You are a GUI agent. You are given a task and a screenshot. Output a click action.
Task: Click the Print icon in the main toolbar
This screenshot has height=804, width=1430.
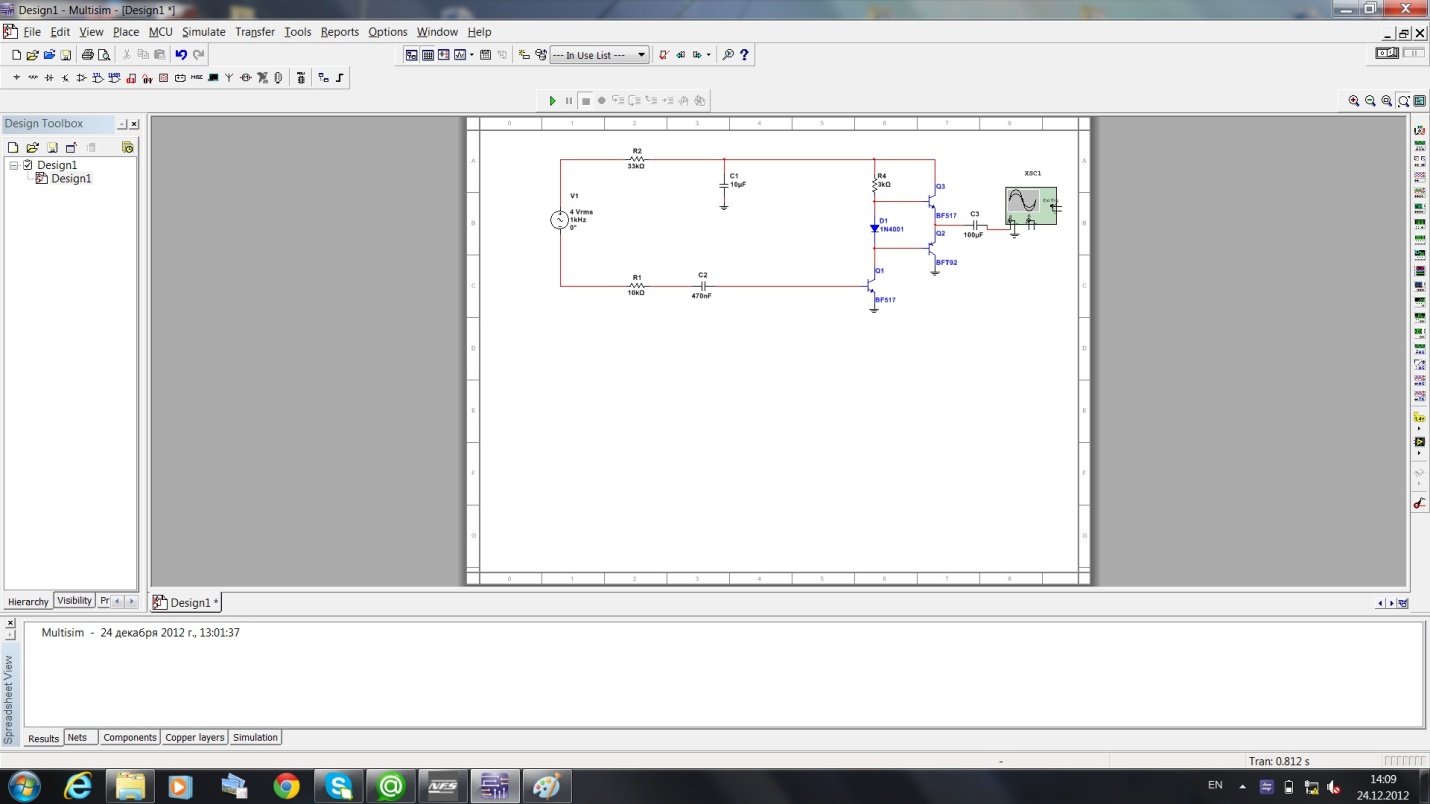(88, 55)
